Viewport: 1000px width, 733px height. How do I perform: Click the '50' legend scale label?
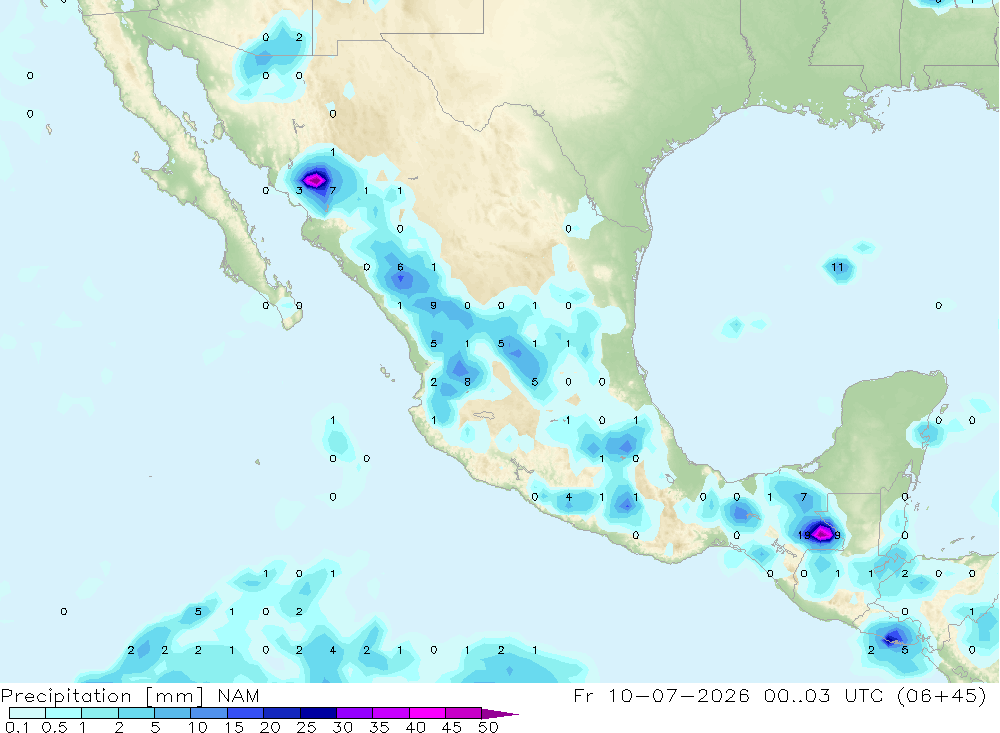click(x=489, y=727)
